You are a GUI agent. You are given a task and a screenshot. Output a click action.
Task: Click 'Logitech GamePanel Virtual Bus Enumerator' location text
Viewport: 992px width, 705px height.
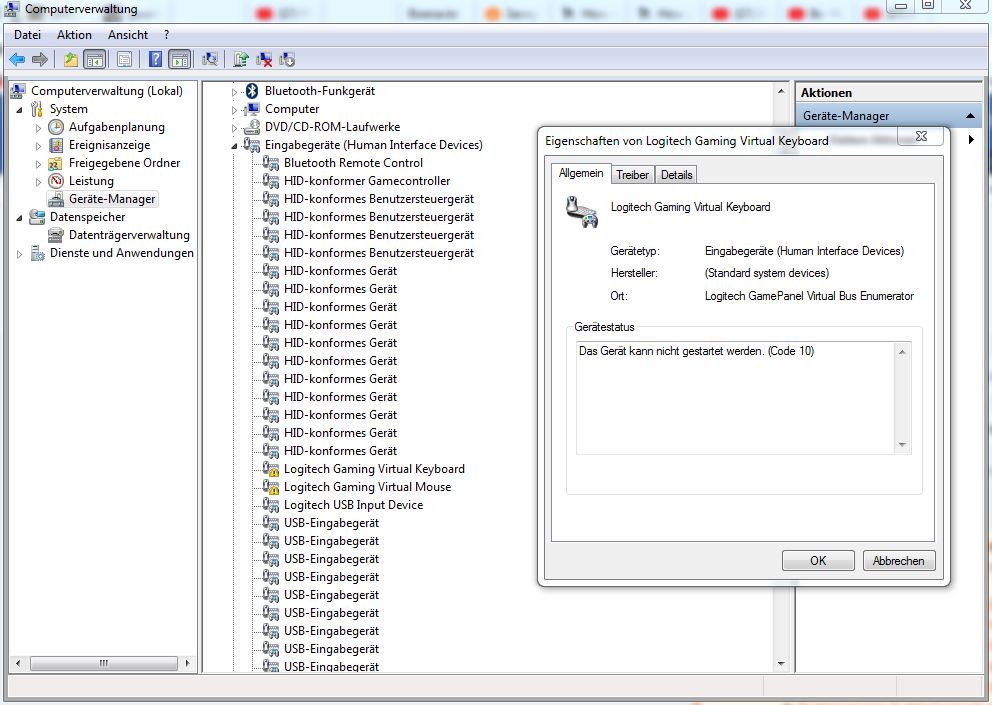click(809, 296)
